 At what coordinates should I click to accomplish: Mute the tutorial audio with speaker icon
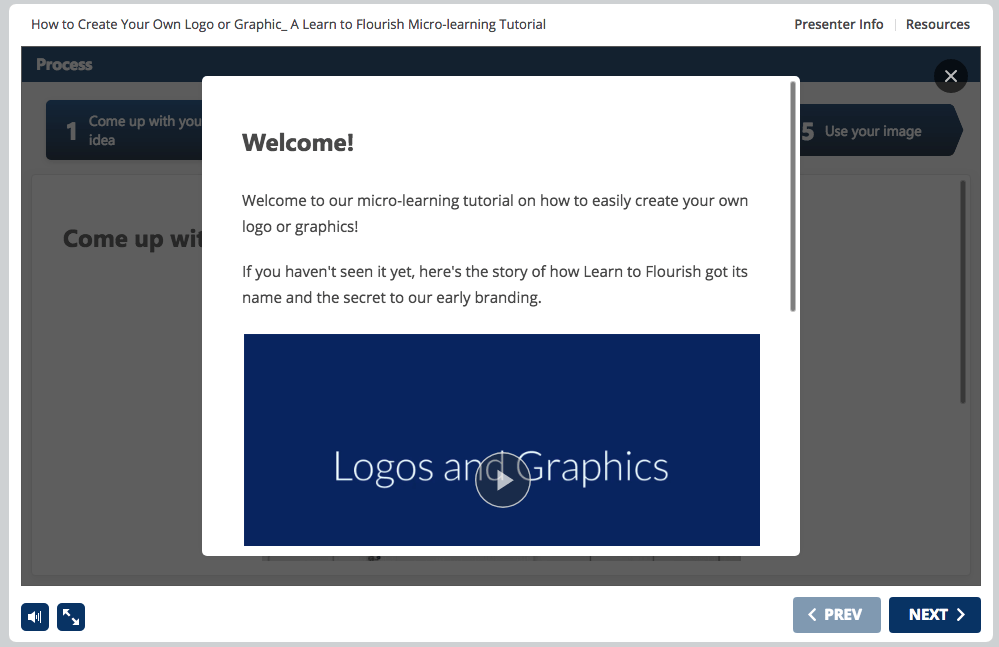point(35,617)
